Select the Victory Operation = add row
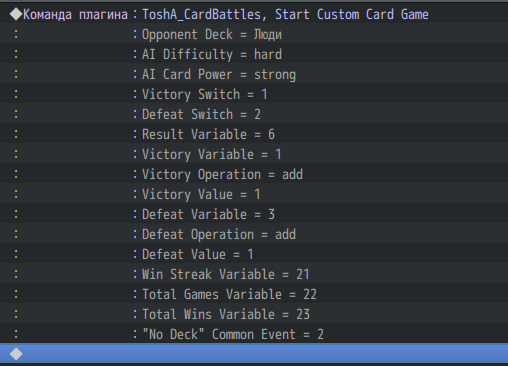The image size is (508, 366). coord(254,174)
